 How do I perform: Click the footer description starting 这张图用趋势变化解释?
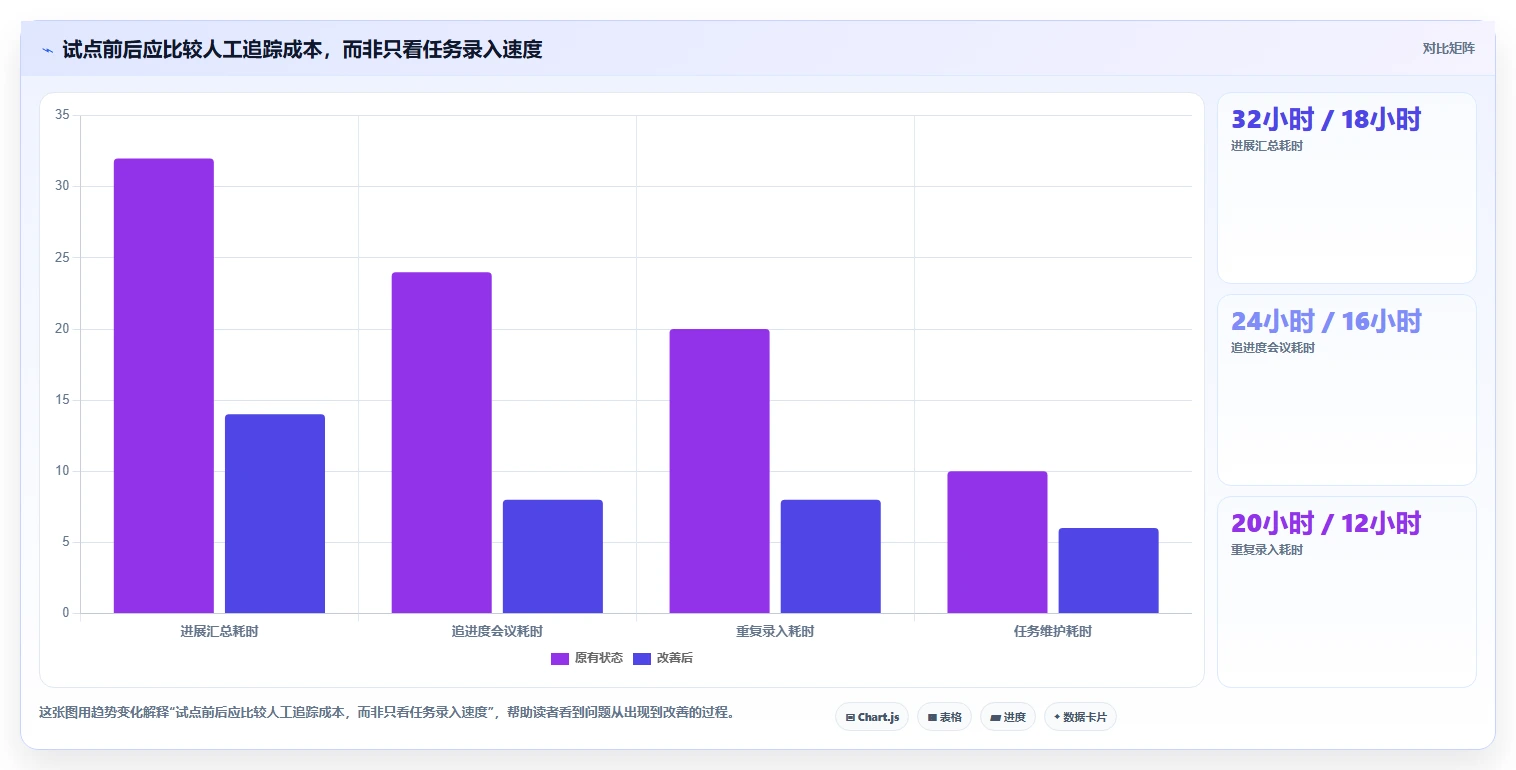pos(387,713)
